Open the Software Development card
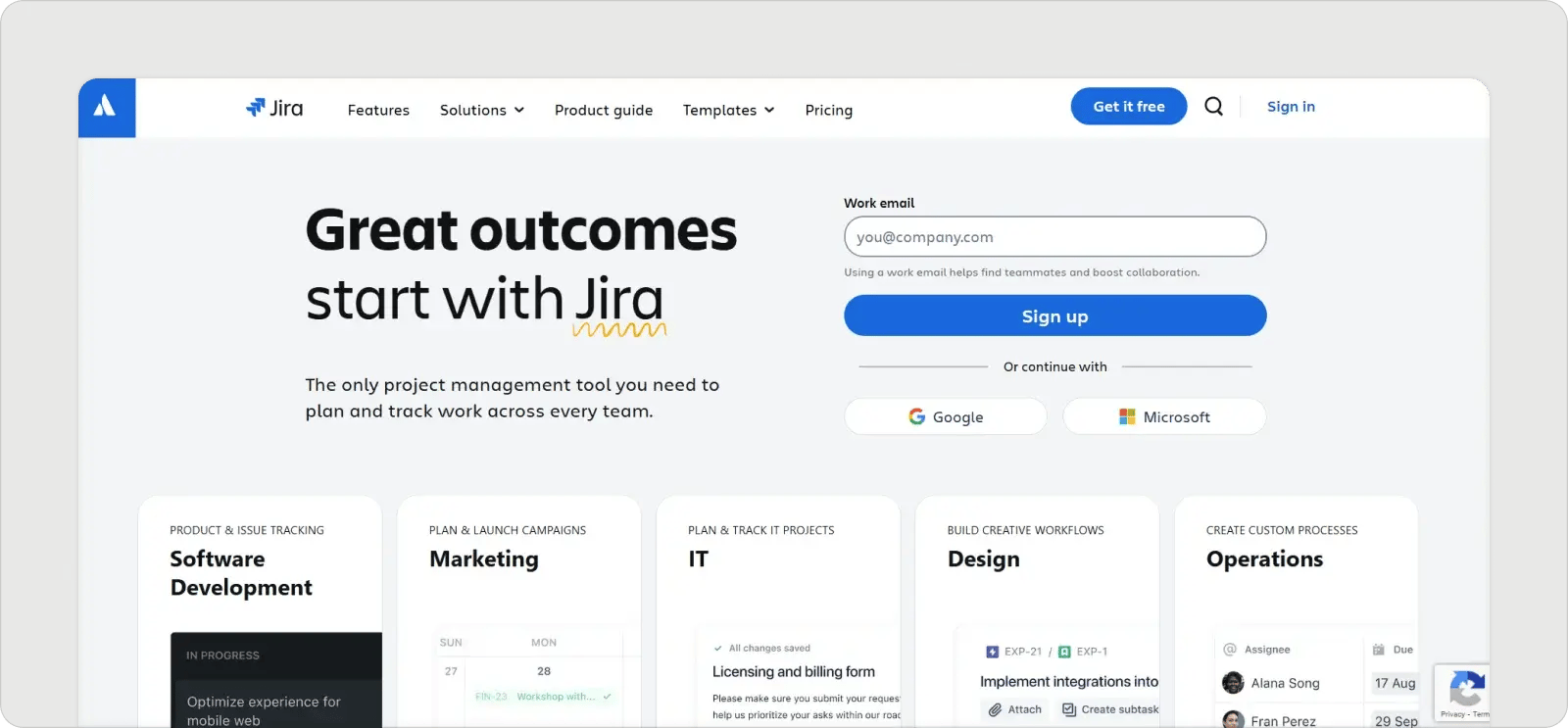 (x=261, y=611)
